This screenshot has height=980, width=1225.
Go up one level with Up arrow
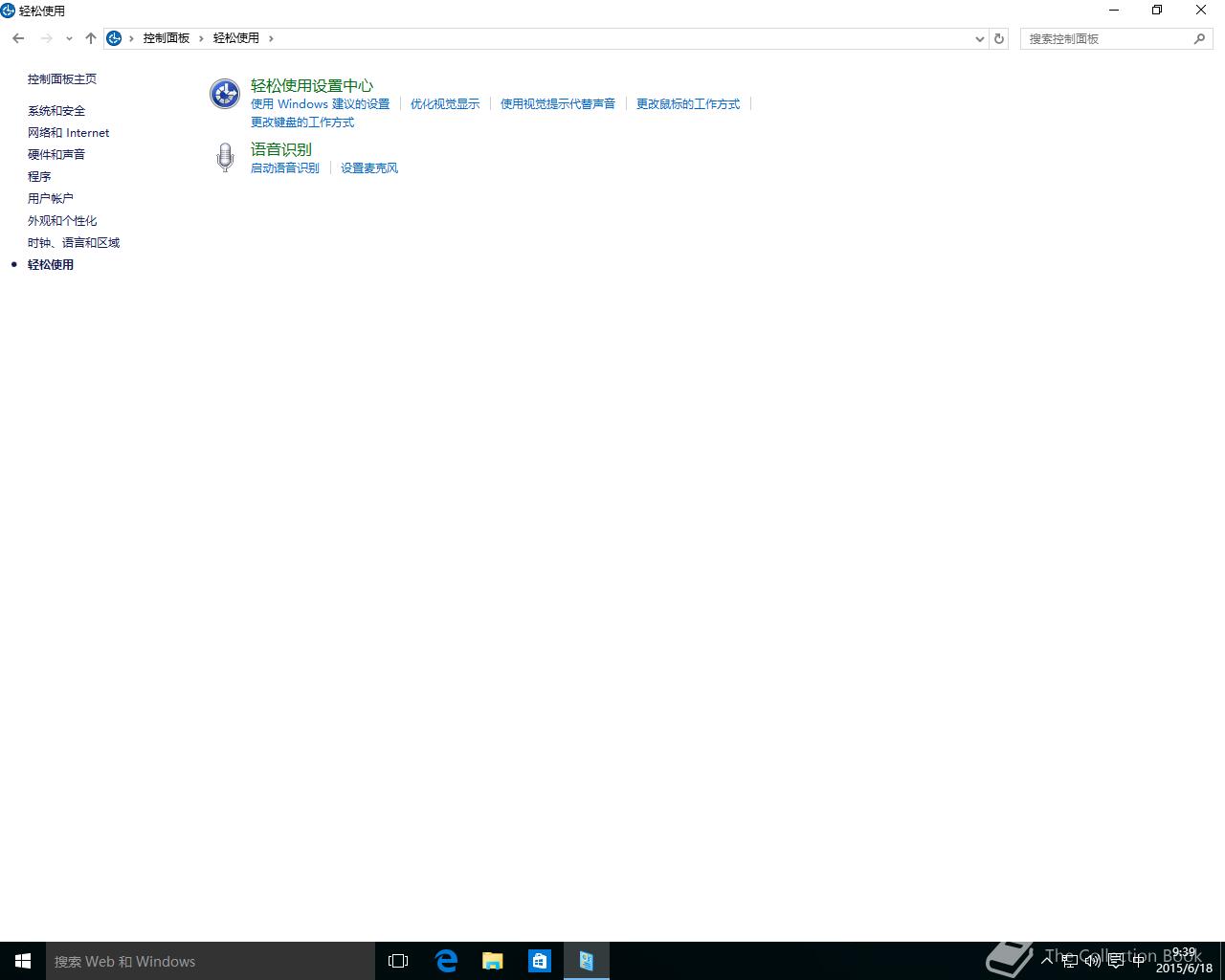(91, 38)
